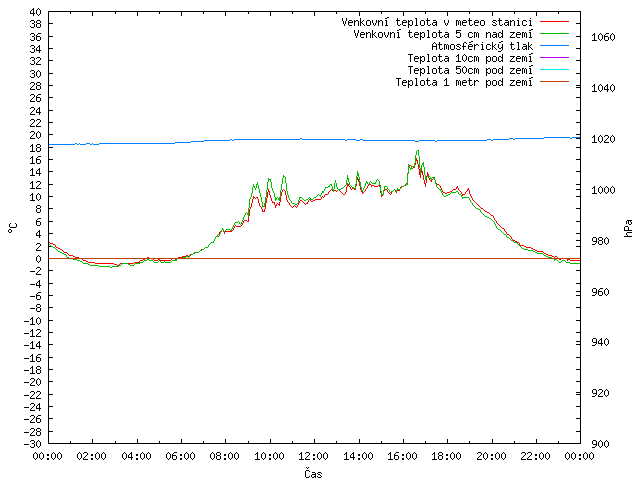The image size is (640, 480).
Task: Click the red legend line sample for meteo stanici
Action: 554,22
